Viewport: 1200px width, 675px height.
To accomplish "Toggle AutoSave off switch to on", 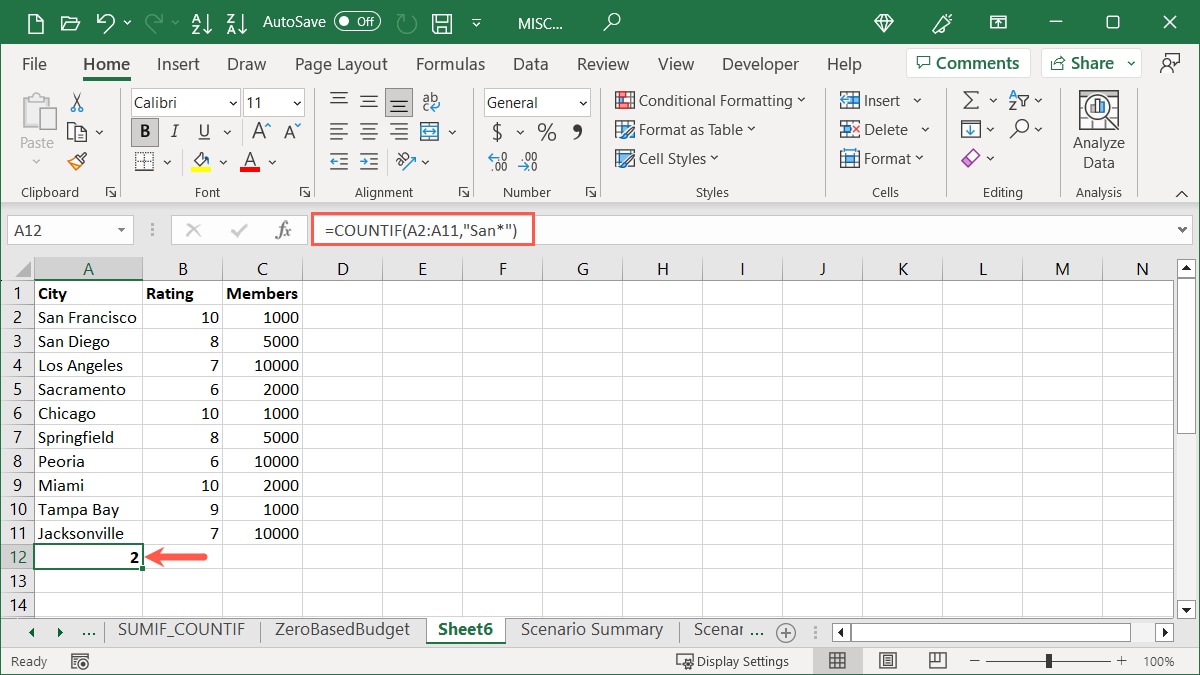I will tap(358, 20).
